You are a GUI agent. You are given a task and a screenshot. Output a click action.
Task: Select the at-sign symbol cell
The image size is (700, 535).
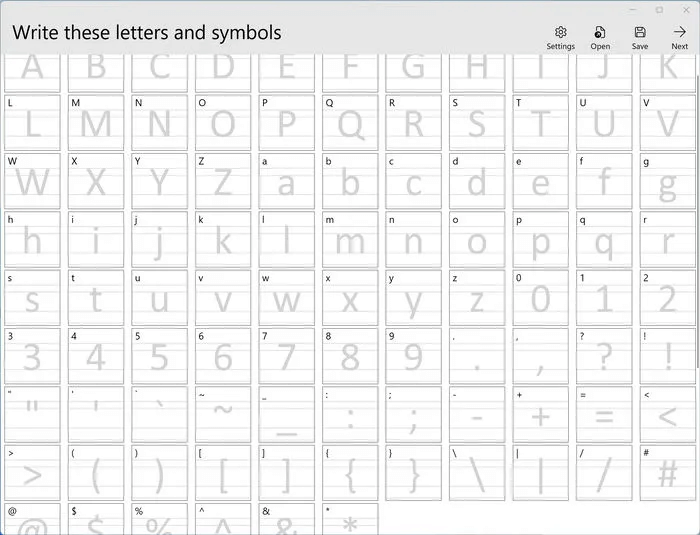tap(32, 519)
